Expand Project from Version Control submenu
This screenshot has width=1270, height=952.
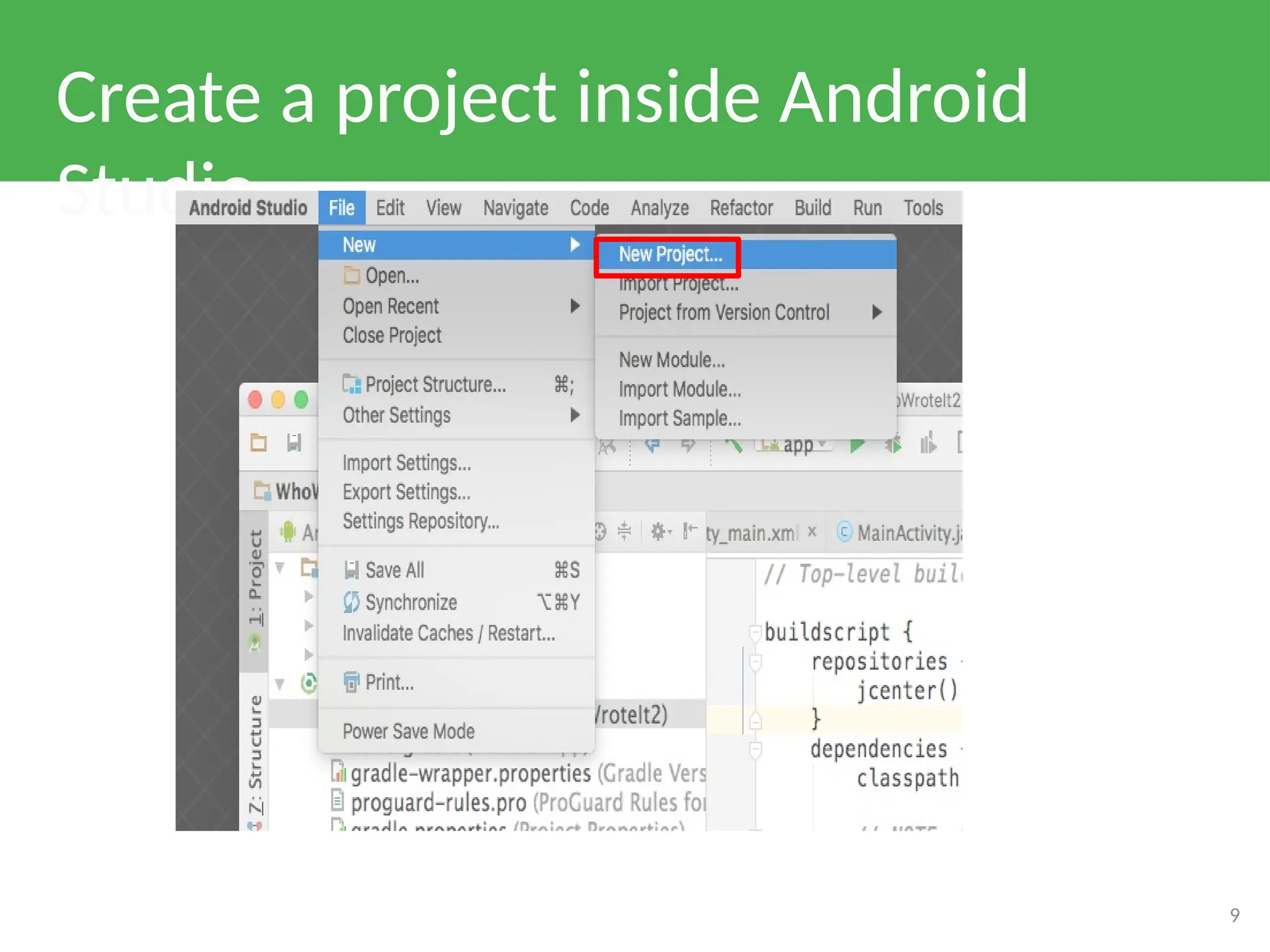coord(746,312)
